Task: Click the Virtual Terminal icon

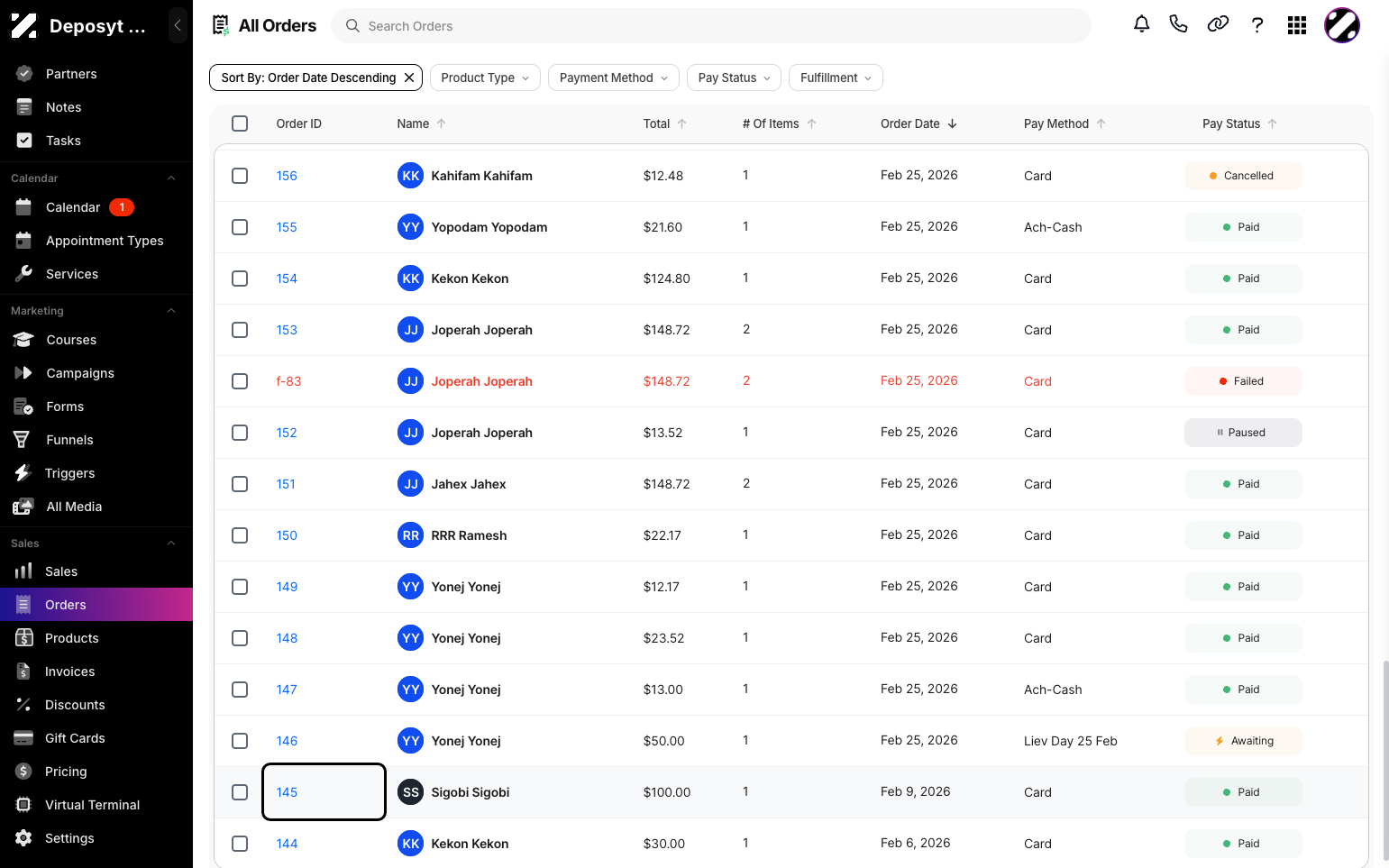Action: pyautogui.click(x=24, y=805)
